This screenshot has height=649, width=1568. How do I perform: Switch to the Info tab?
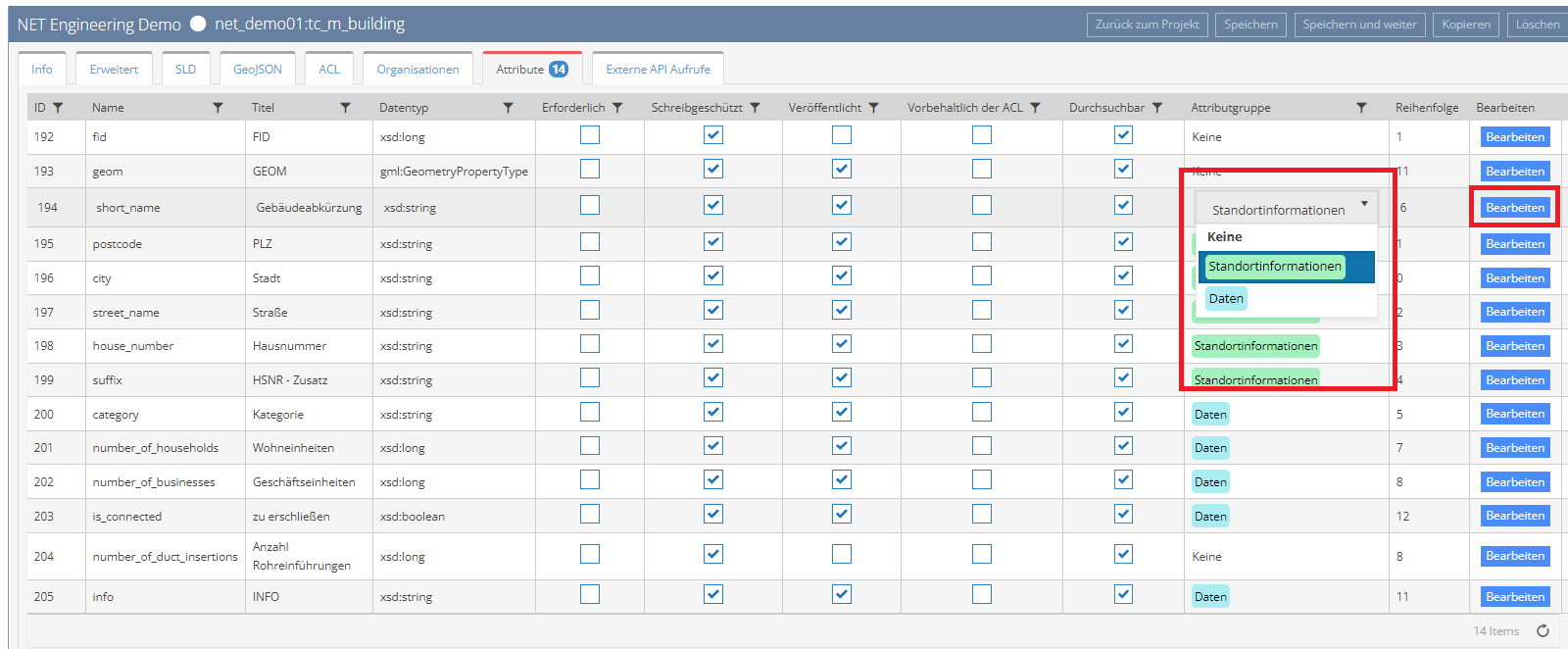(42, 69)
